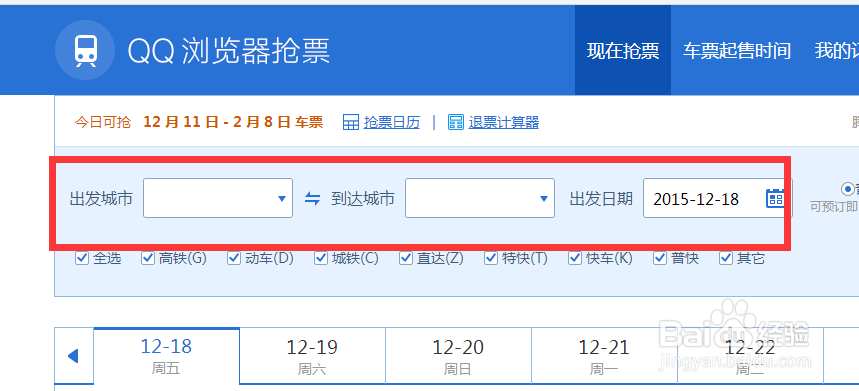Select the radio button beside the date field
The height and width of the screenshot is (391, 859).
pos(848,189)
